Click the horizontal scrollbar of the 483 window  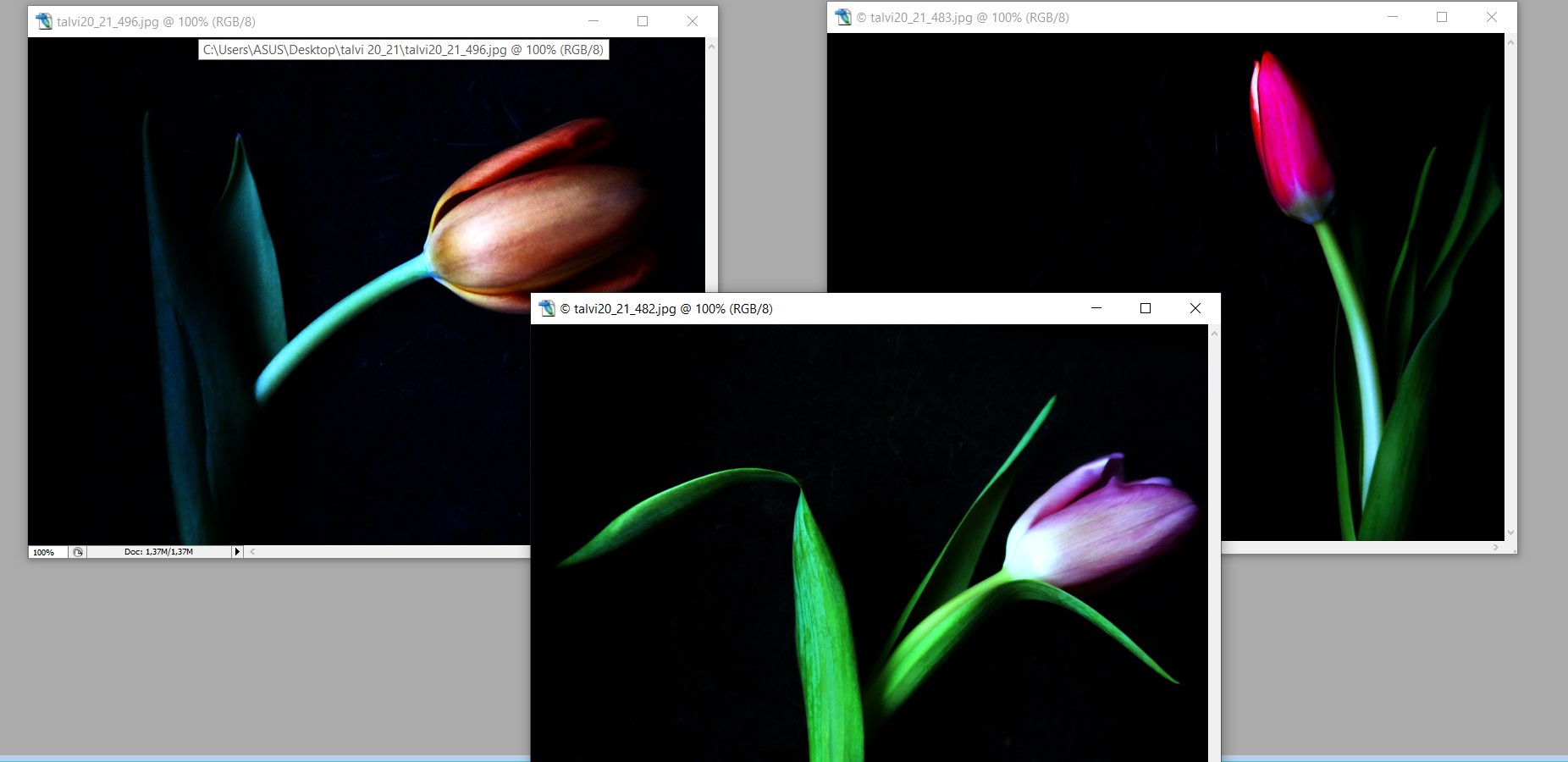(x=1355, y=548)
